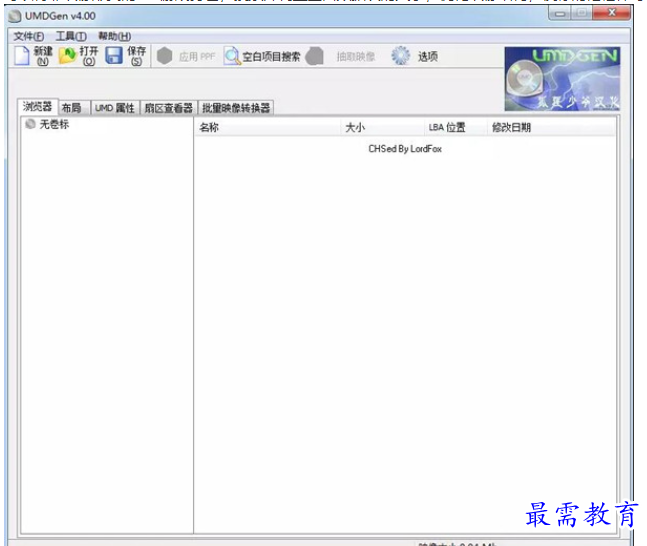Sort by the 修改日期 column header

click(x=551, y=128)
